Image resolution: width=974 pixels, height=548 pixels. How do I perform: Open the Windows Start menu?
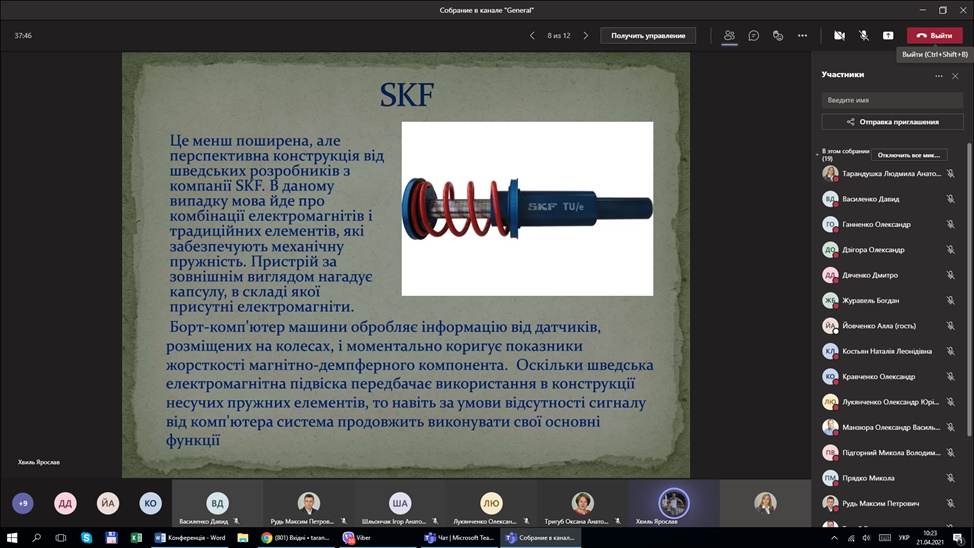(12, 538)
